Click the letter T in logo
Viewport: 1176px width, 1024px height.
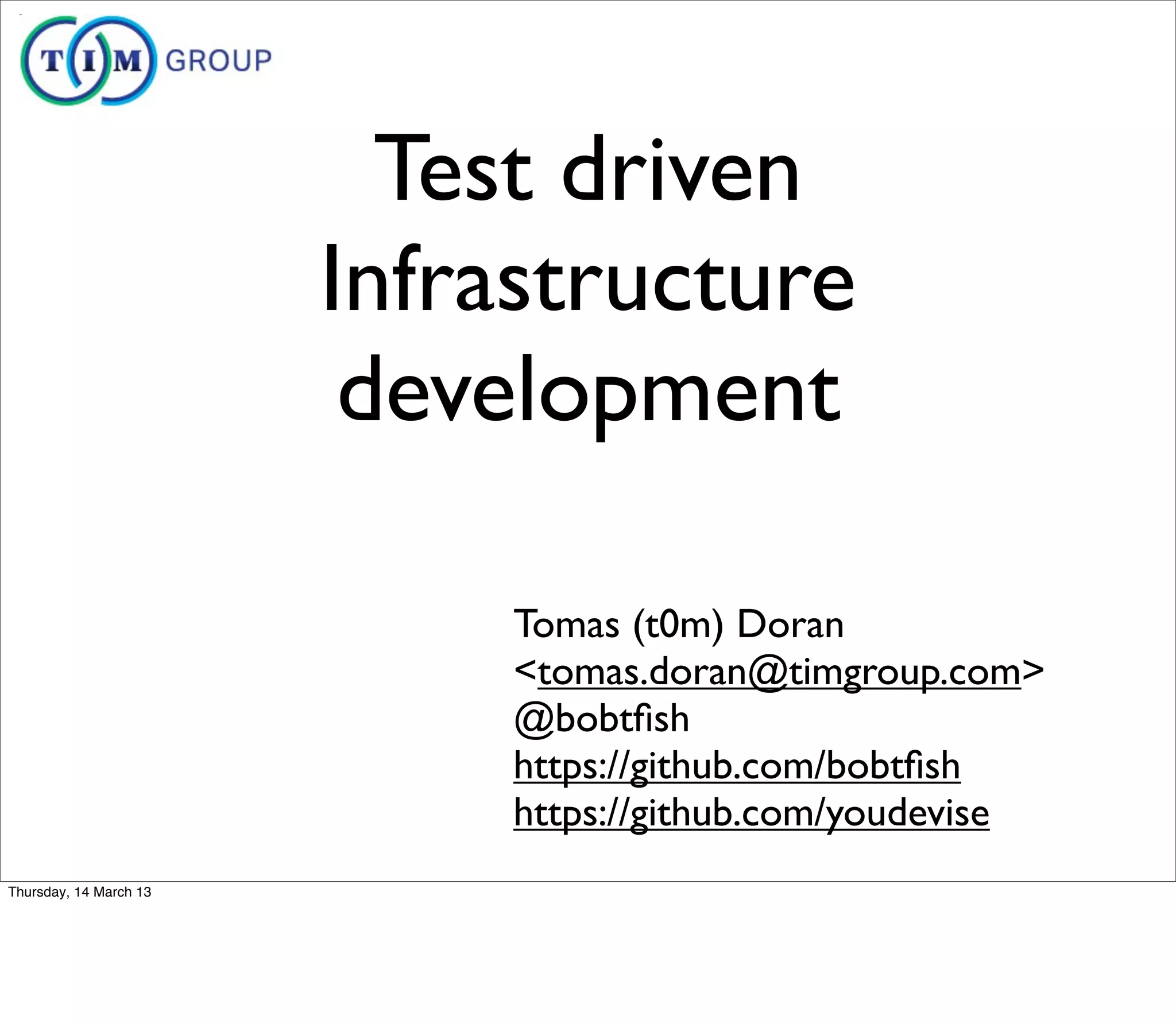tap(51, 61)
